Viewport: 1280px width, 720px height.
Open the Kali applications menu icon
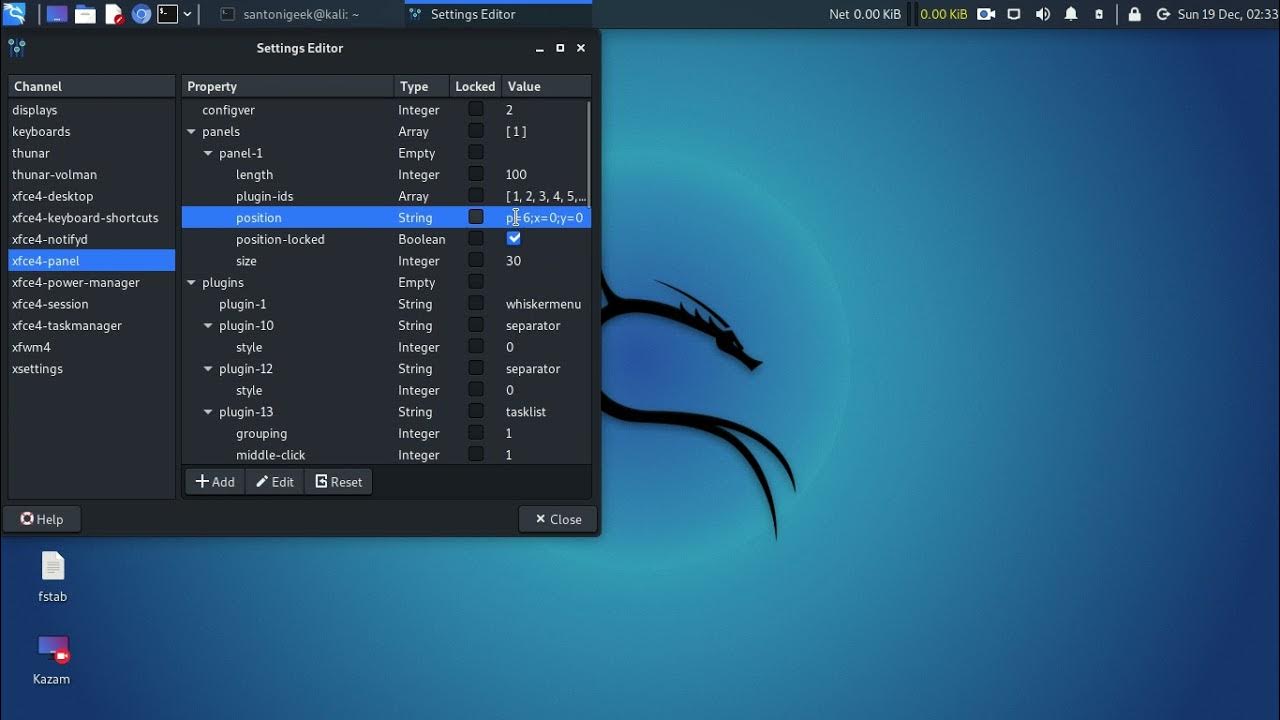(14, 14)
